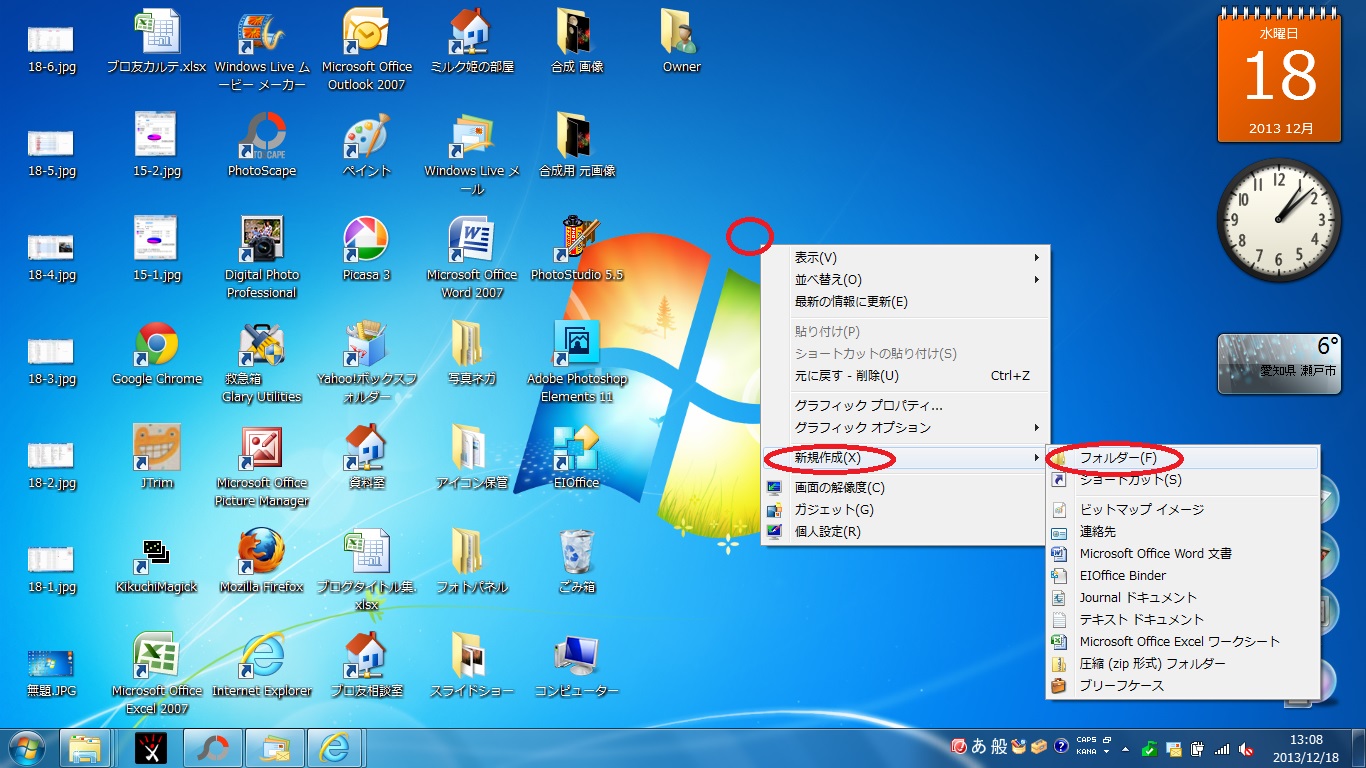Switch to PhotoScape in the taskbar

(212, 747)
